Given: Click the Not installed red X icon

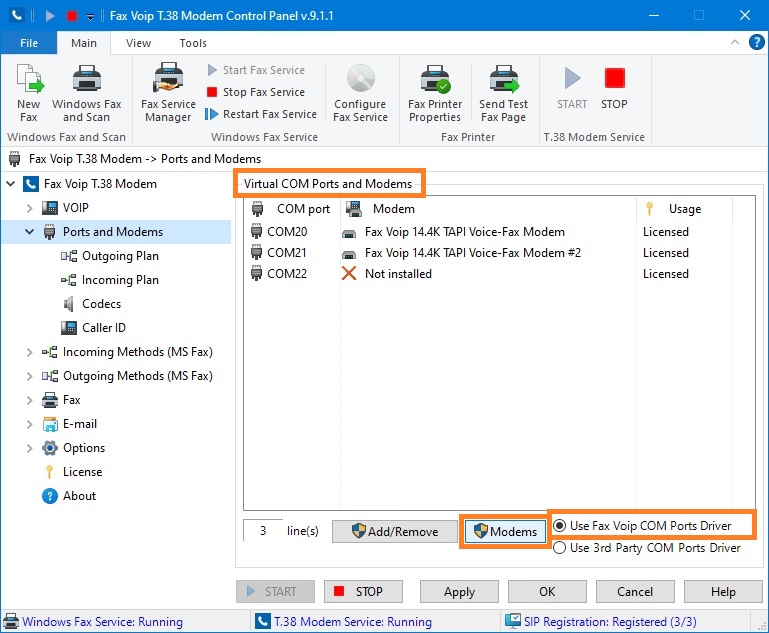Looking at the screenshot, I should (x=349, y=274).
